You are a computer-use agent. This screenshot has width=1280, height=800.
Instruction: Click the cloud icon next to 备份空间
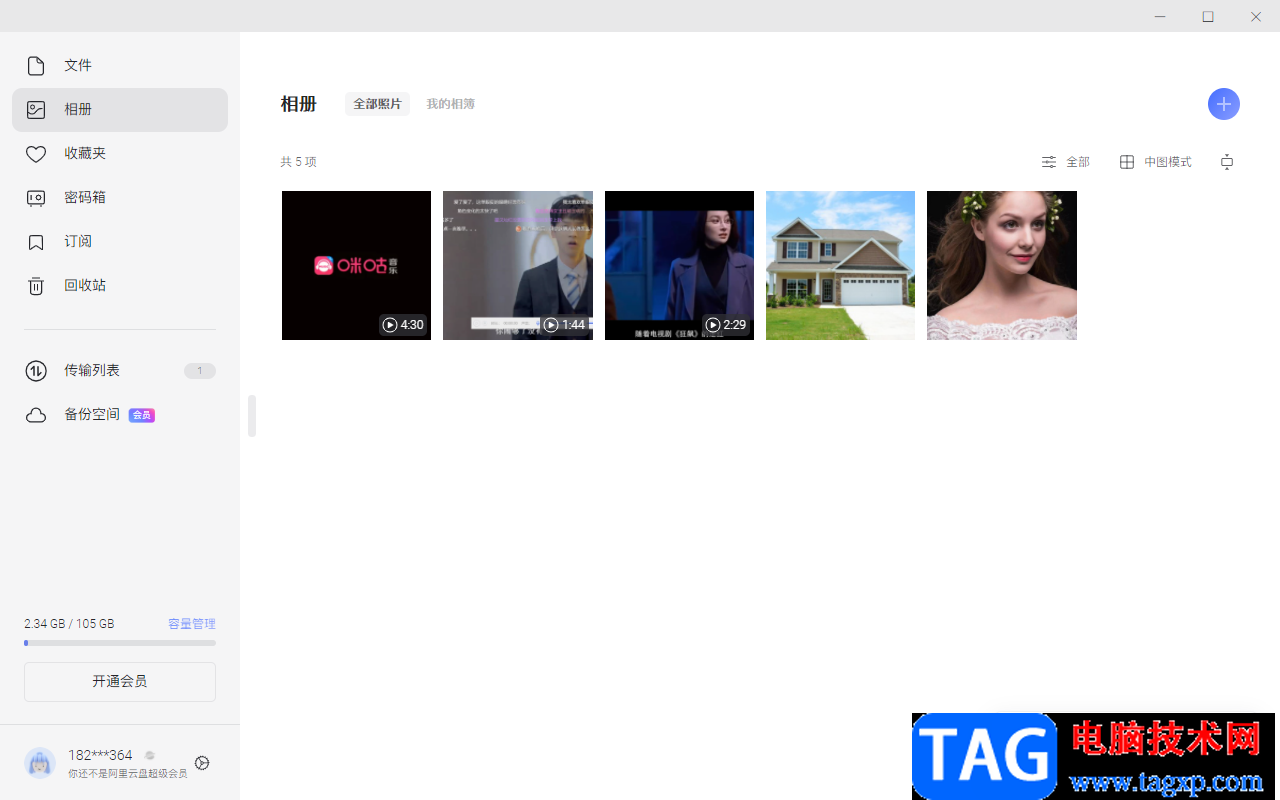point(36,415)
